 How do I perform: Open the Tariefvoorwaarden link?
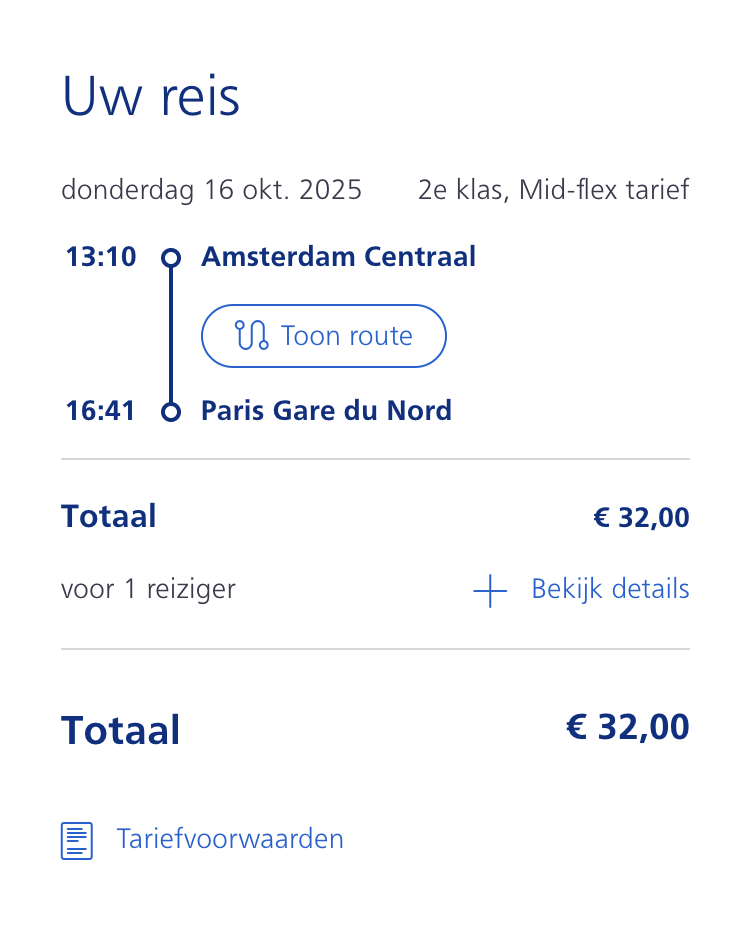click(230, 839)
